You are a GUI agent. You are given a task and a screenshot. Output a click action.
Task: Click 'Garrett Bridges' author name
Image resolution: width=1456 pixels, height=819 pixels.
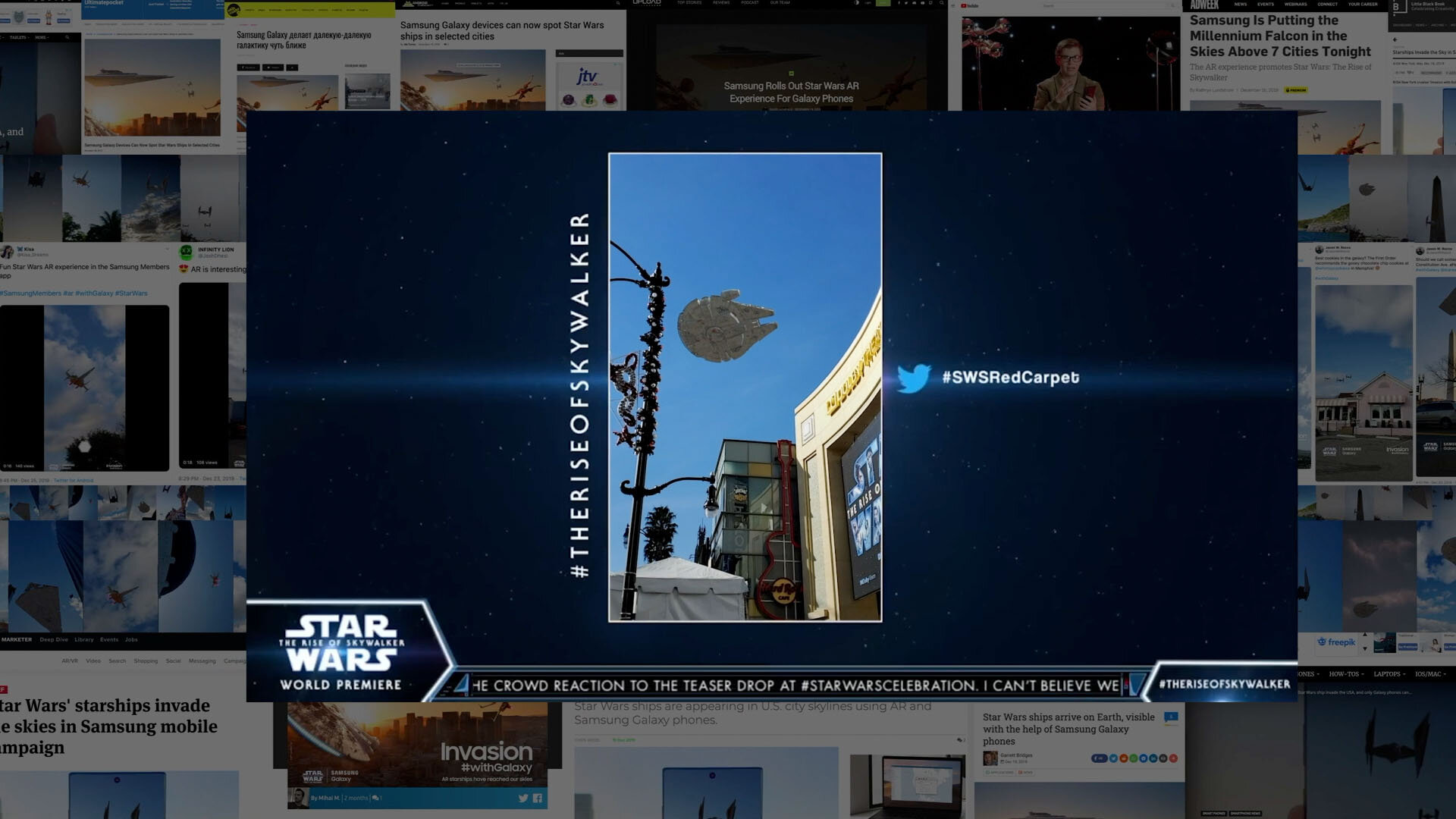1016,755
